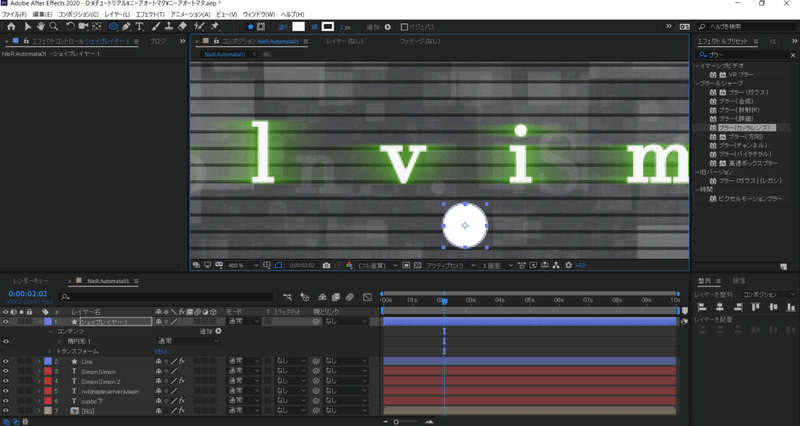The image size is (800, 426).
Task: Click align horizontal center icon
Action: (719, 307)
